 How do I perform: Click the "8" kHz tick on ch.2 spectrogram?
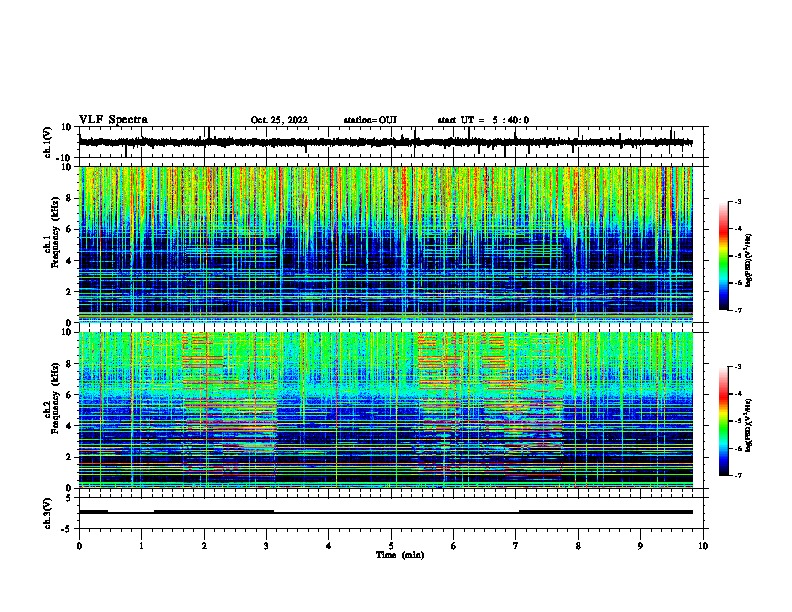click(69, 364)
